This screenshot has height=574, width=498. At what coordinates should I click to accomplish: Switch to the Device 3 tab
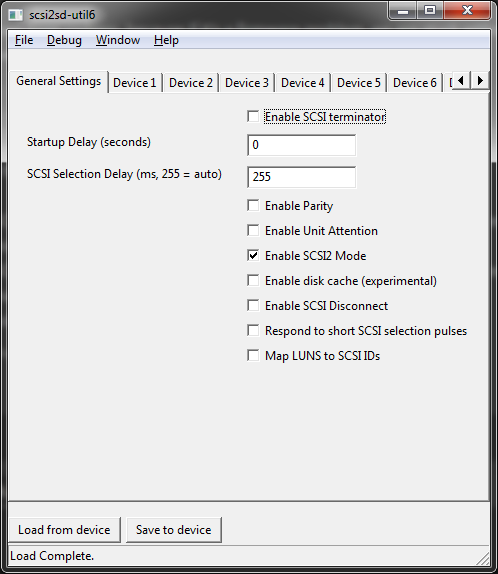[x=247, y=83]
